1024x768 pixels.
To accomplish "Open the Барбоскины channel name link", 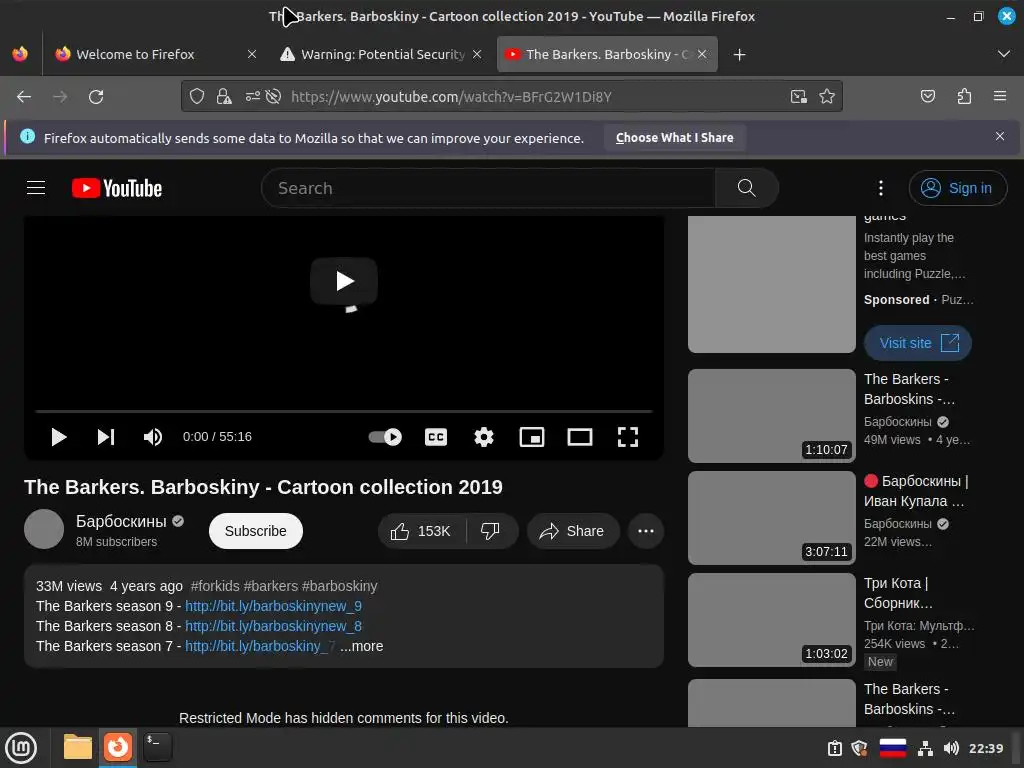I will tap(121, 521).
